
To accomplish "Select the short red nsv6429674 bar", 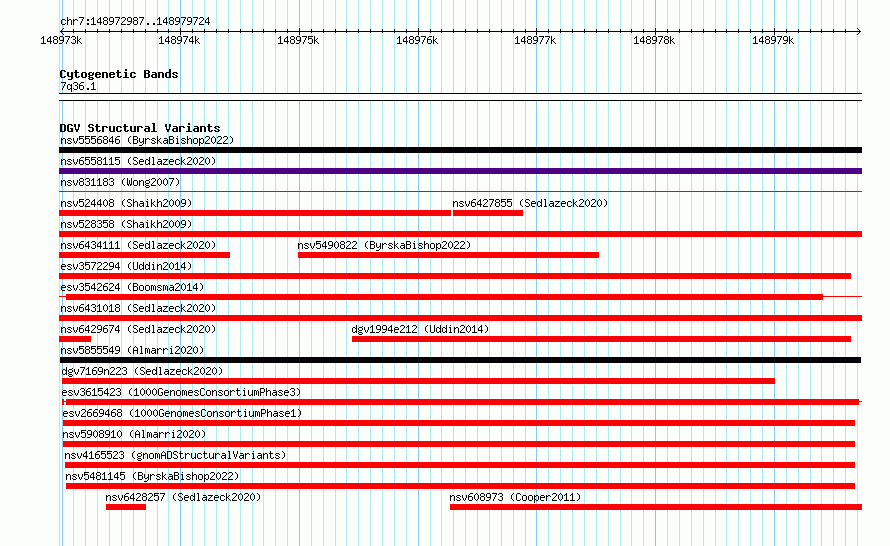I will (75, 339).
